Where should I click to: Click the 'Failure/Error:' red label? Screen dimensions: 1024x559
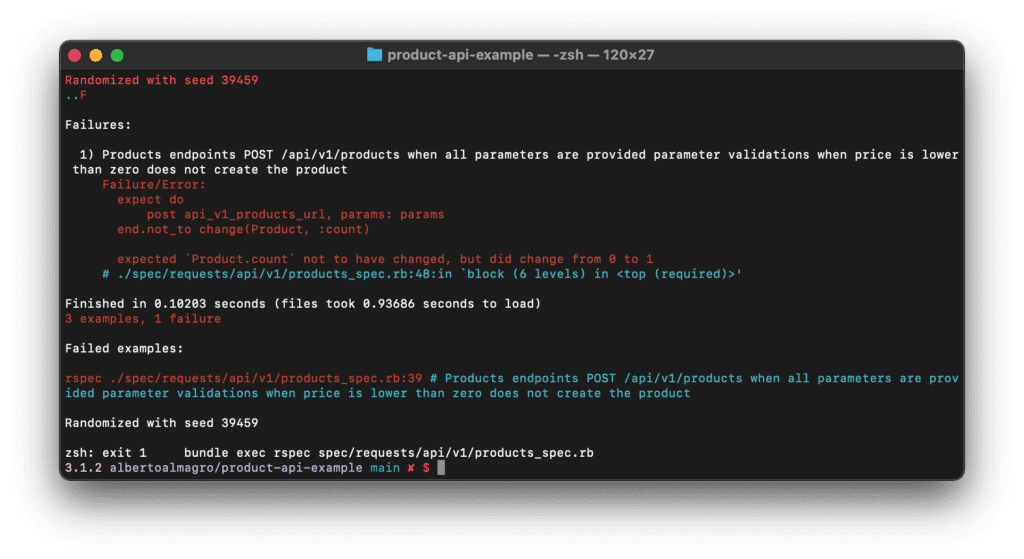pos(154,185)
